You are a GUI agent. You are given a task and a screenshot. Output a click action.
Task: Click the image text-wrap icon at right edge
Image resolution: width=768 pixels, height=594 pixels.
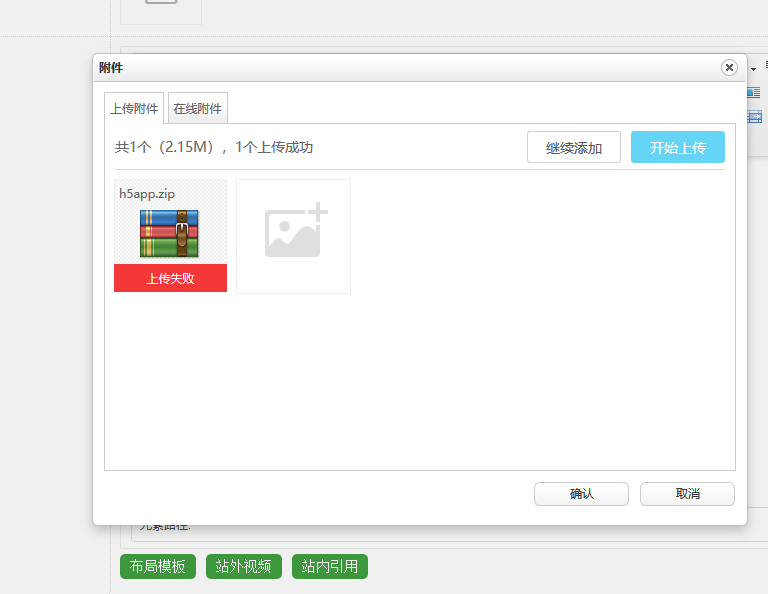(754, 92)
